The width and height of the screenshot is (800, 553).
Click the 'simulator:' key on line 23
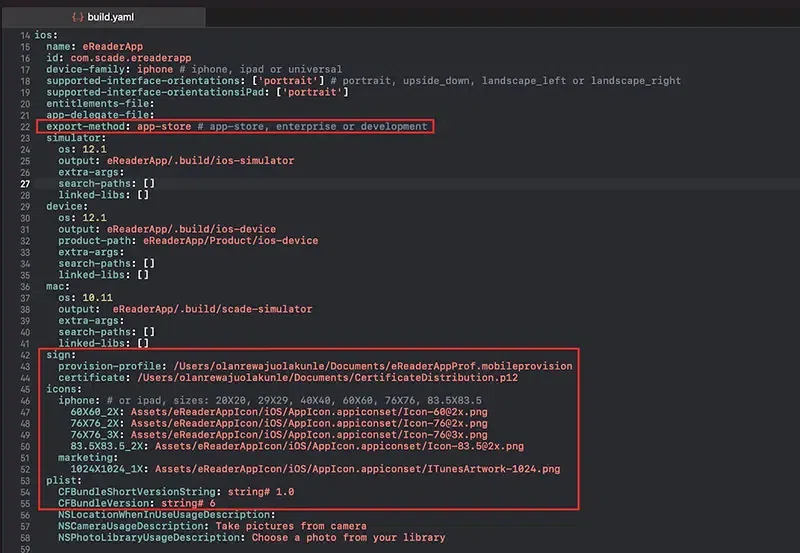click(76, 138)
